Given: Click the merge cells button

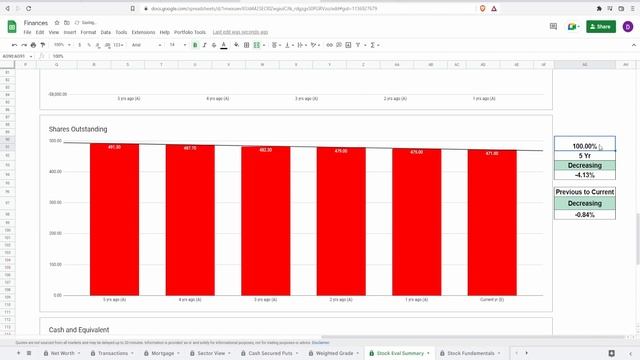Looking at the screenshot, I should (x=257, y=45).
